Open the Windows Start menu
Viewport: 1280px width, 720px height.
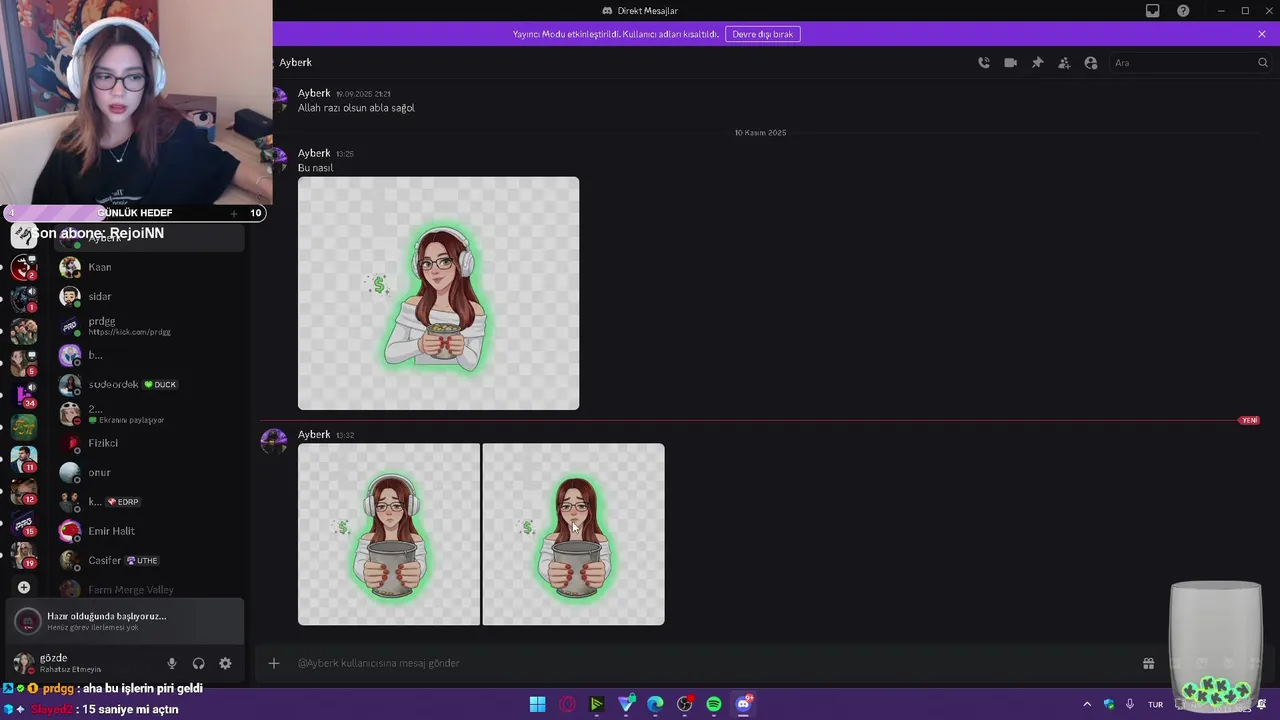(537, 704)
